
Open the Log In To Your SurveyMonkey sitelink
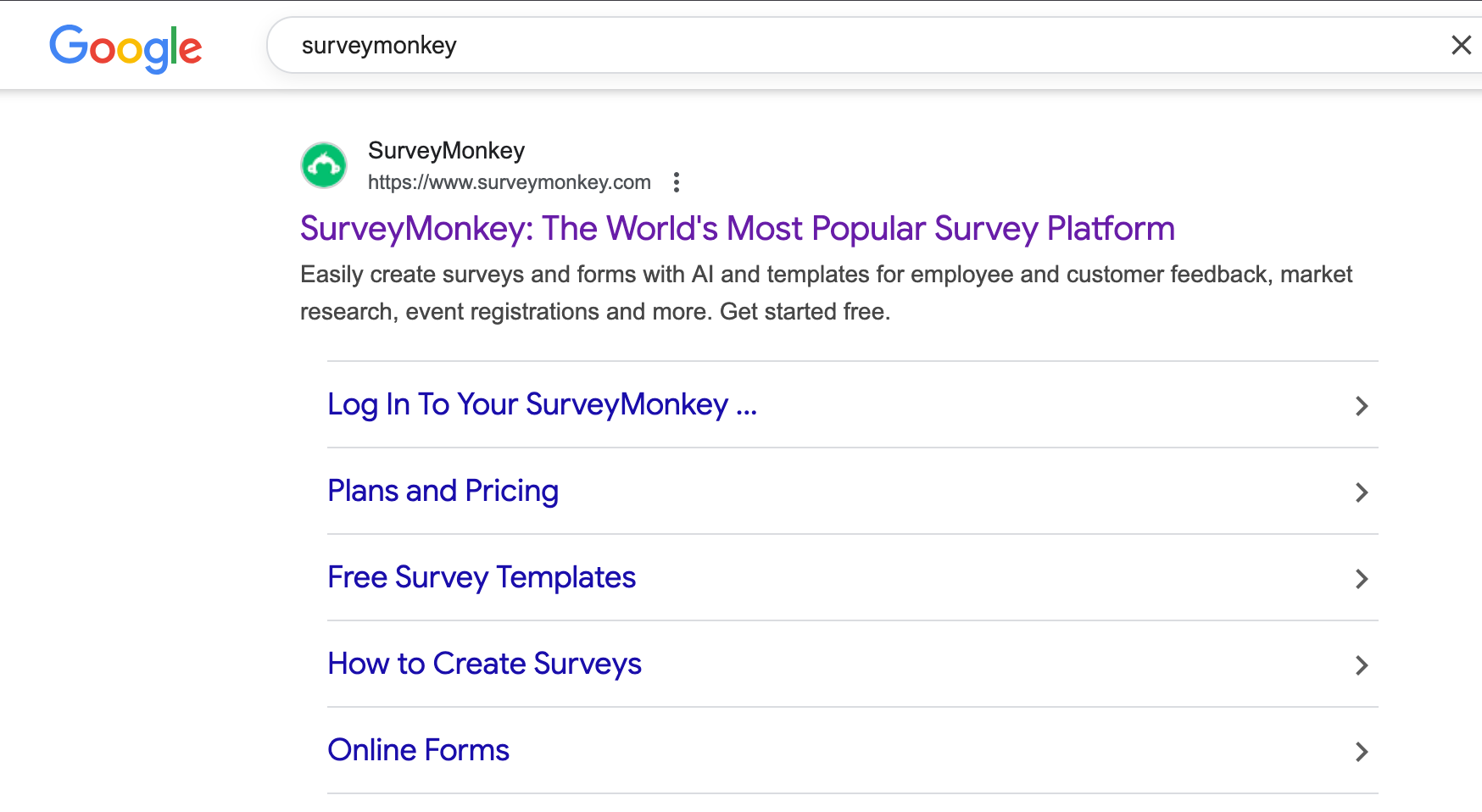(x=542, y=404)
